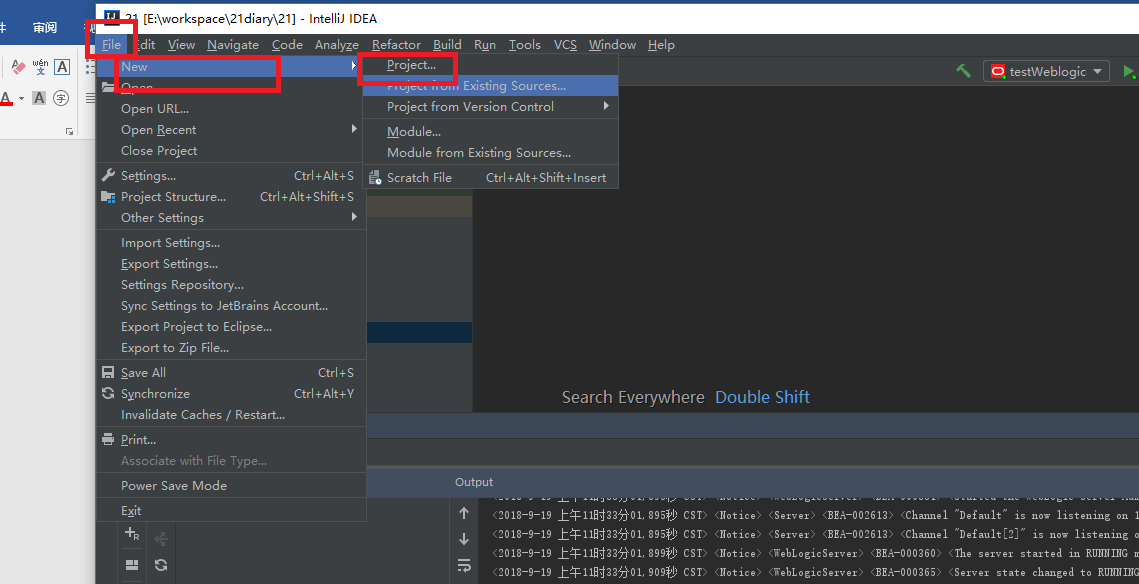Click the Settings wrench icon
Image resolution: width=1139 pixels, height=584 pixels.
(x=108, y=175)
